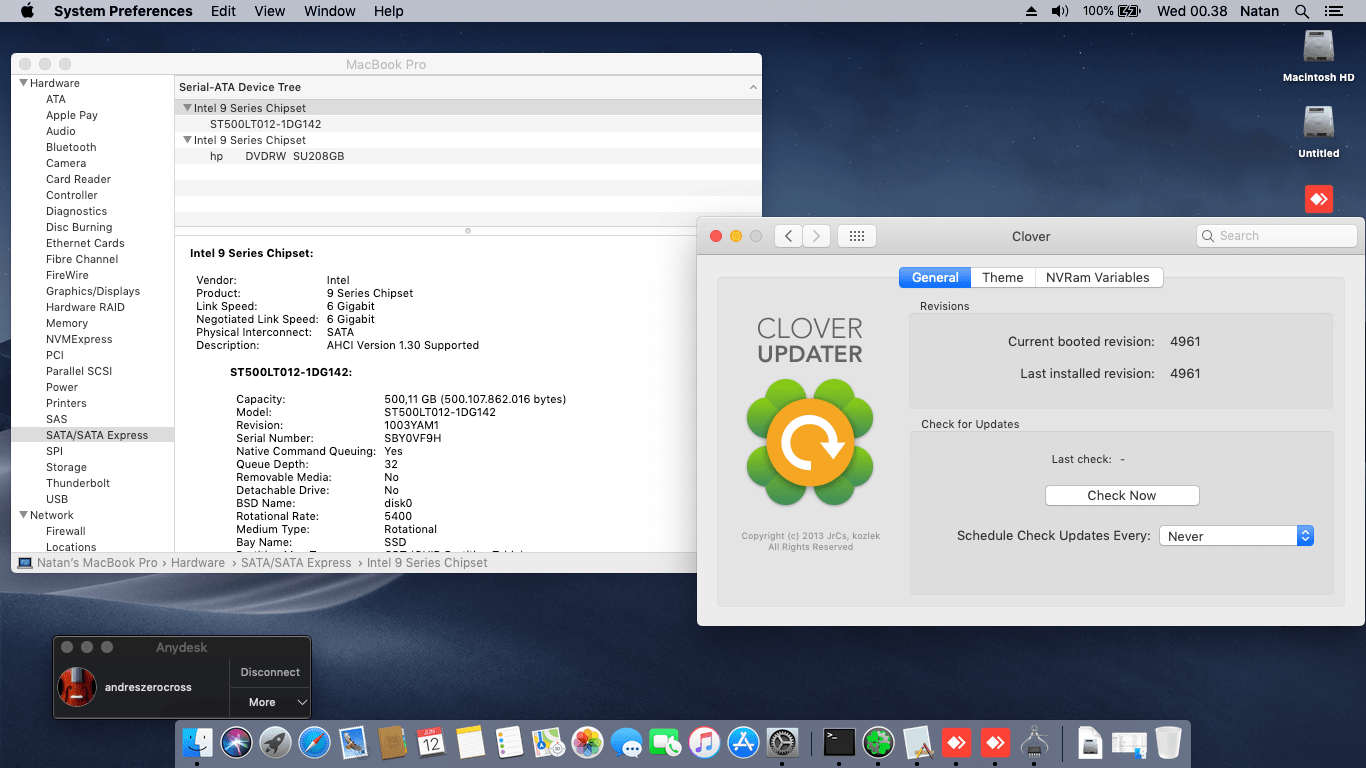Image resolution: width=1366 pixels, height=768 pixels.
Task: Click Hardware in the path bar
Action: (198, 563)
